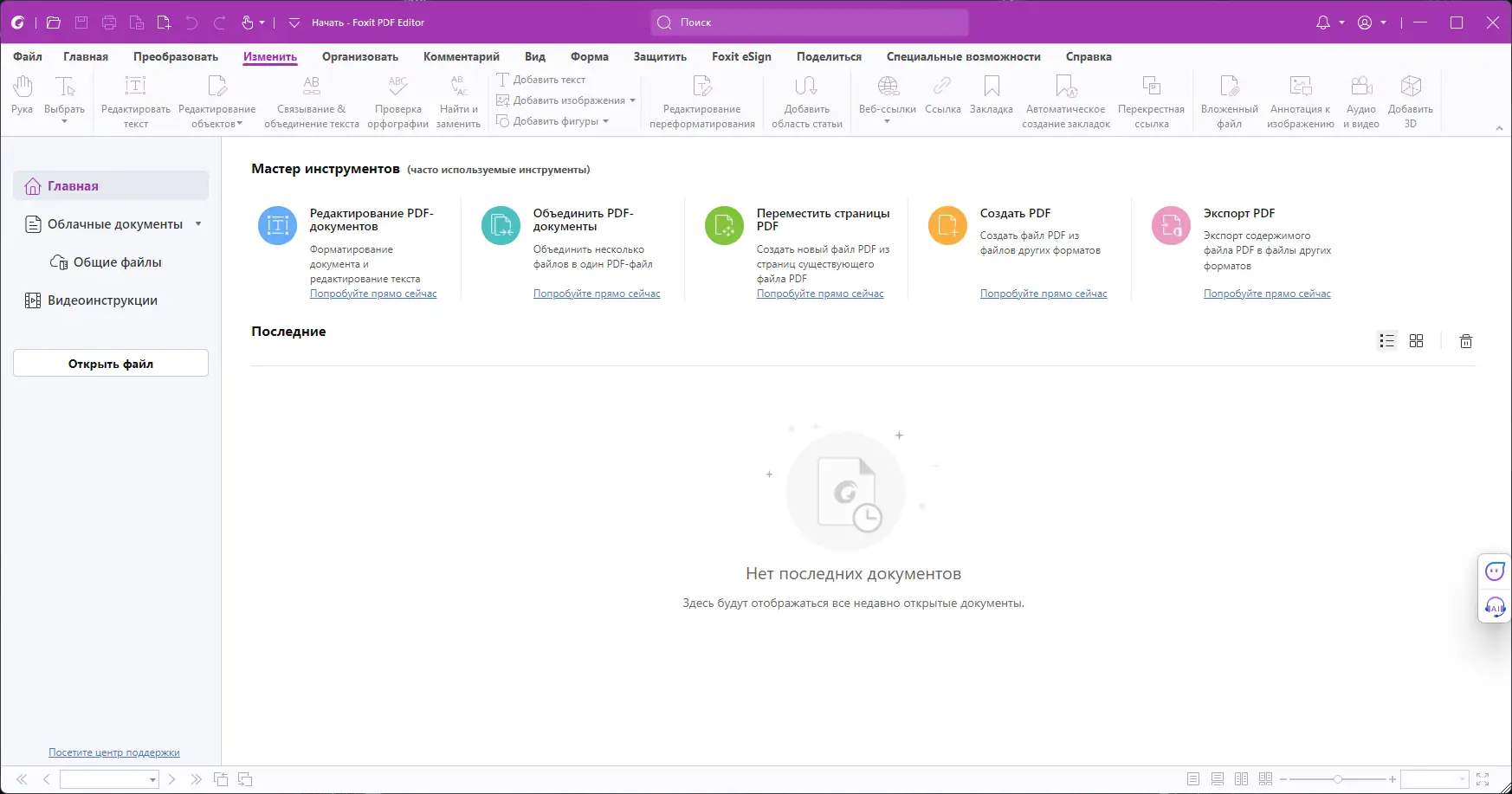Open Найти и заменить tool

coord(458,101)
